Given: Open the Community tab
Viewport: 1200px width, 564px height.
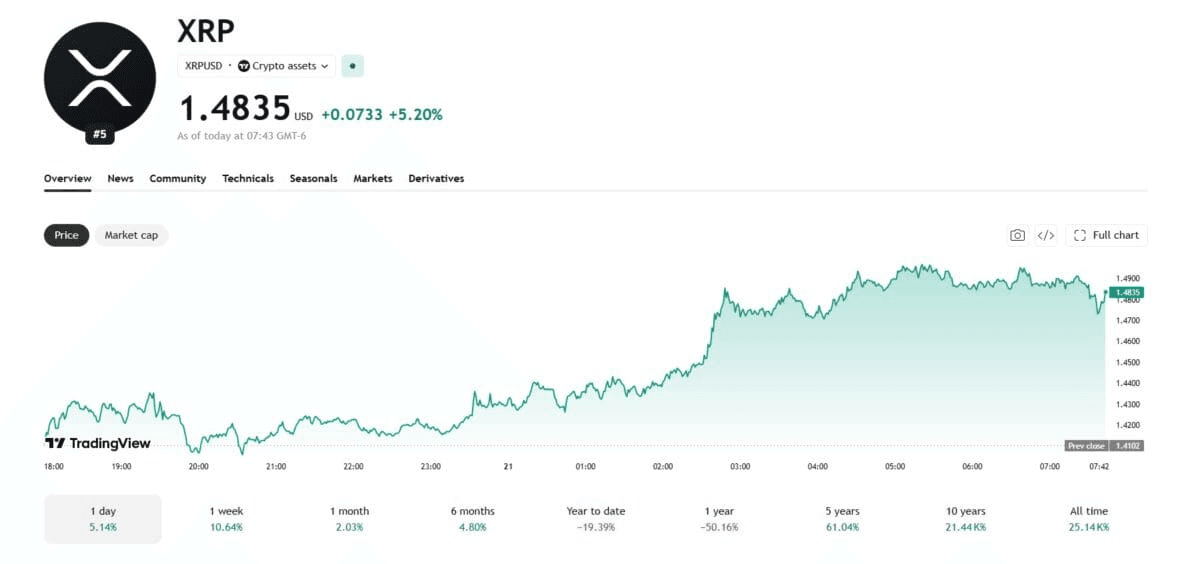Looking at the screenshot, I should [178, 178].
